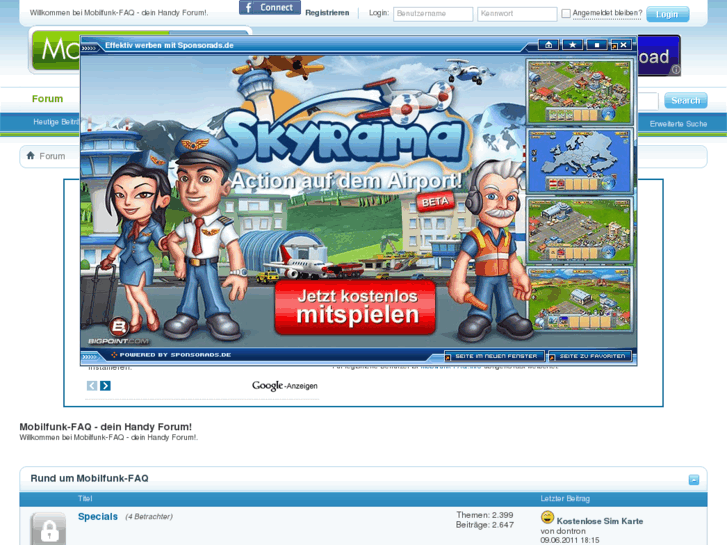
Task: Open the Registrieren link
Action: click(327, 13)
